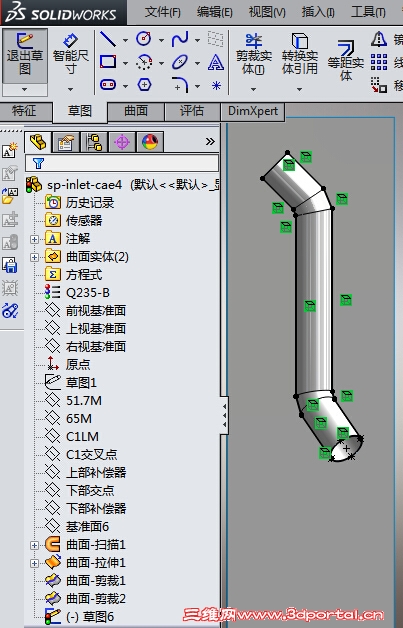The image size is (403, 628).
Task: Select the Sketch Fillet tool
Action: [x=180, y=85]
